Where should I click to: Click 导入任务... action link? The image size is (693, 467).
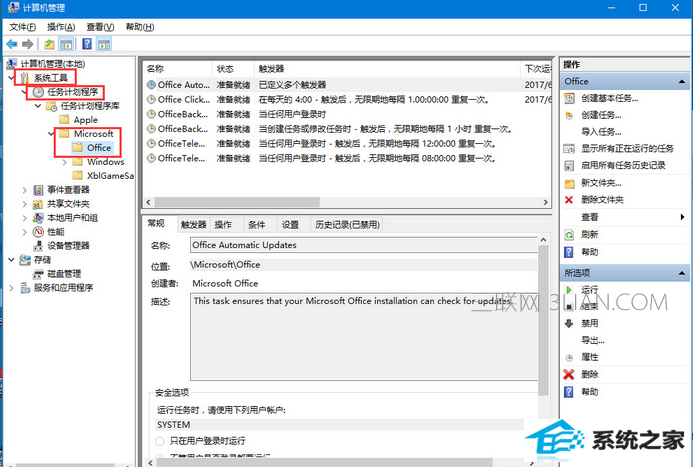tap(601, 132)
